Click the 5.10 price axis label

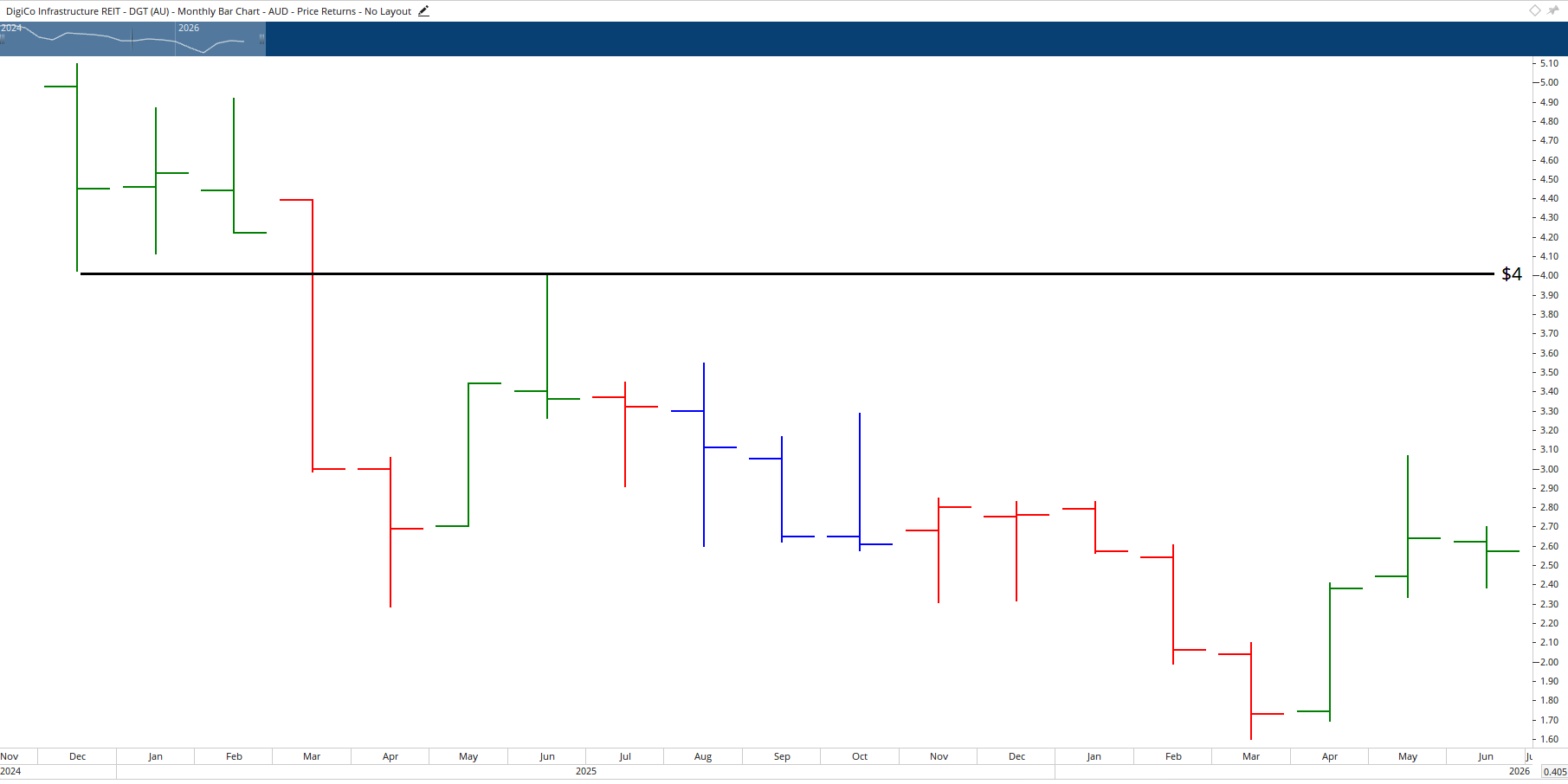(1549, 63)
